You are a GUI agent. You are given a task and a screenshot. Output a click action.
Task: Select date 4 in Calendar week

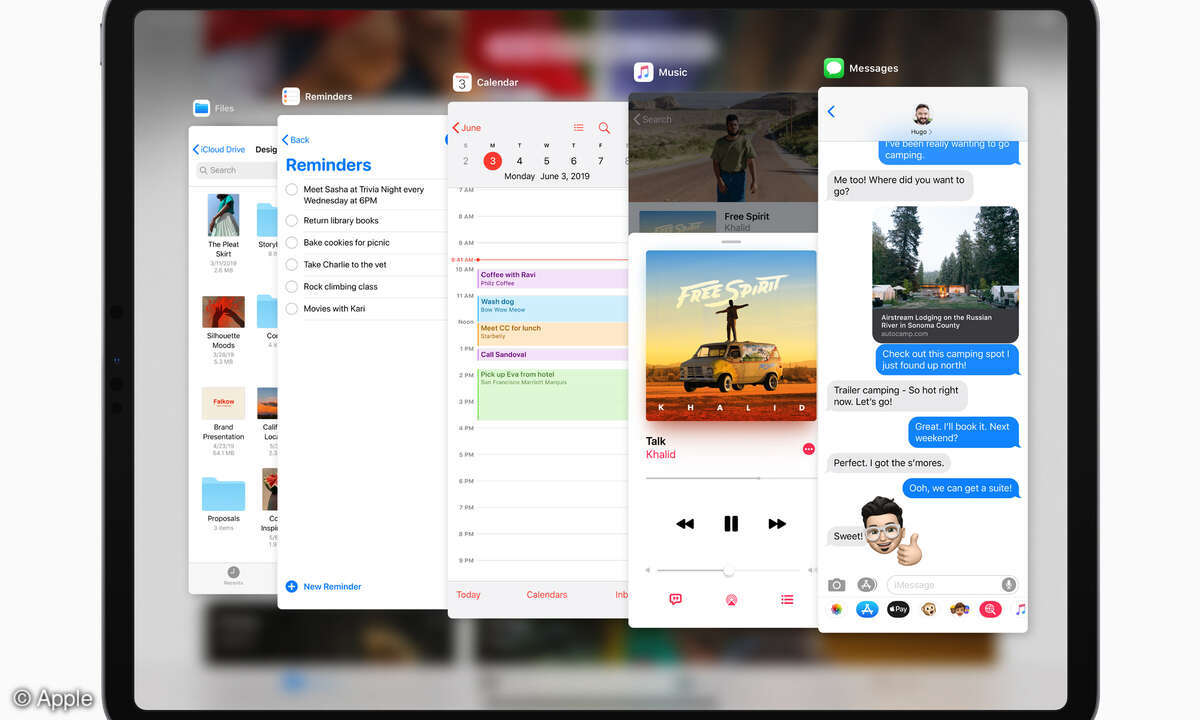(519, 161)
